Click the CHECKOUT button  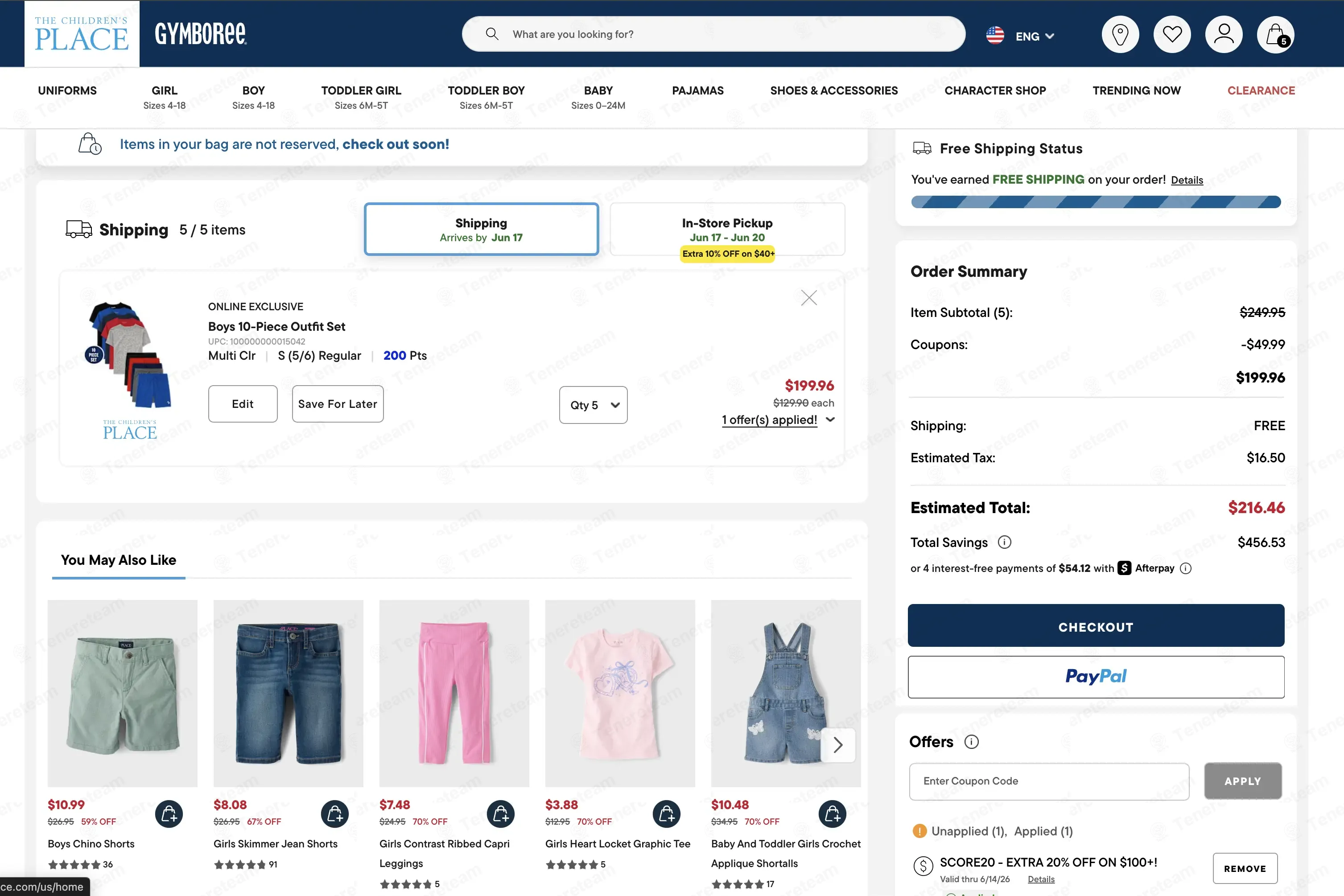pos(1095,626)
